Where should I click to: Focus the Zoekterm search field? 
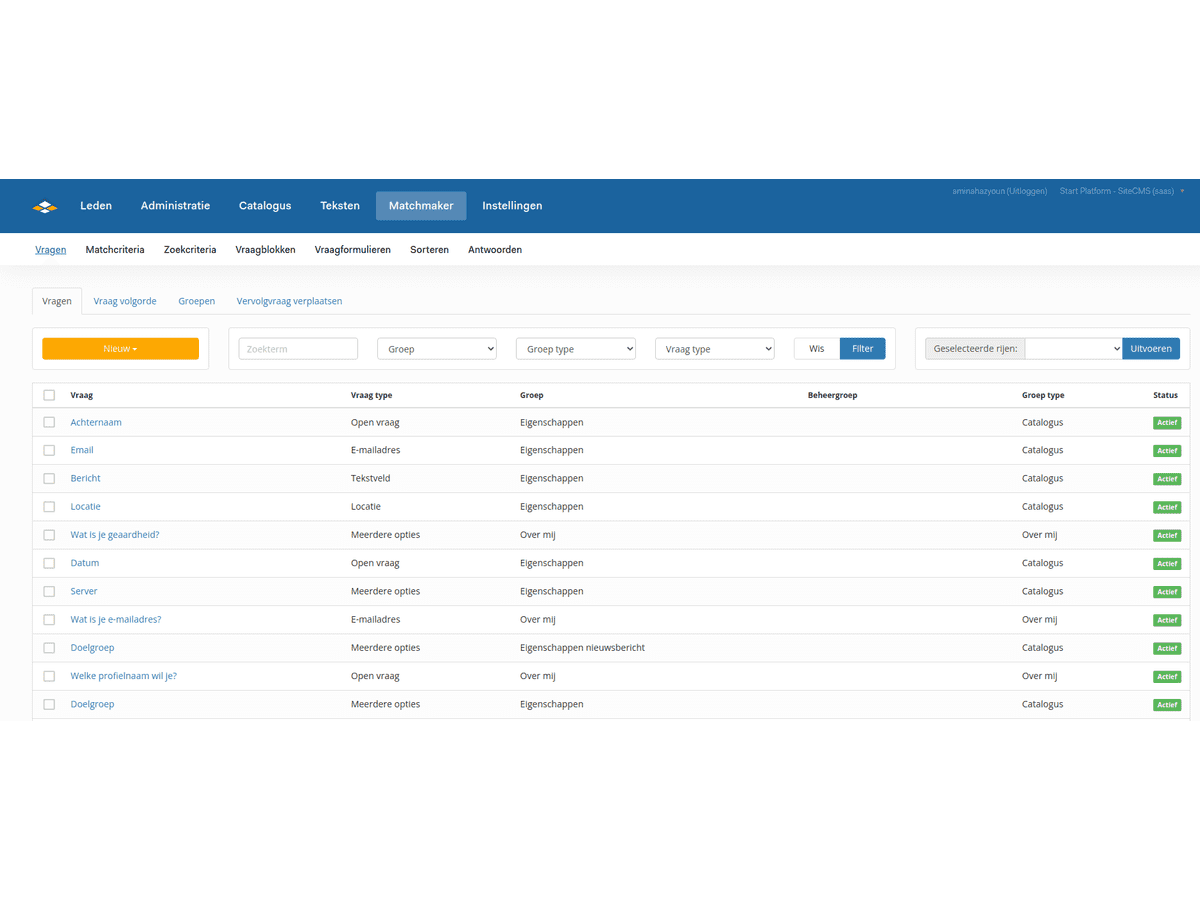tap(298, 349)
